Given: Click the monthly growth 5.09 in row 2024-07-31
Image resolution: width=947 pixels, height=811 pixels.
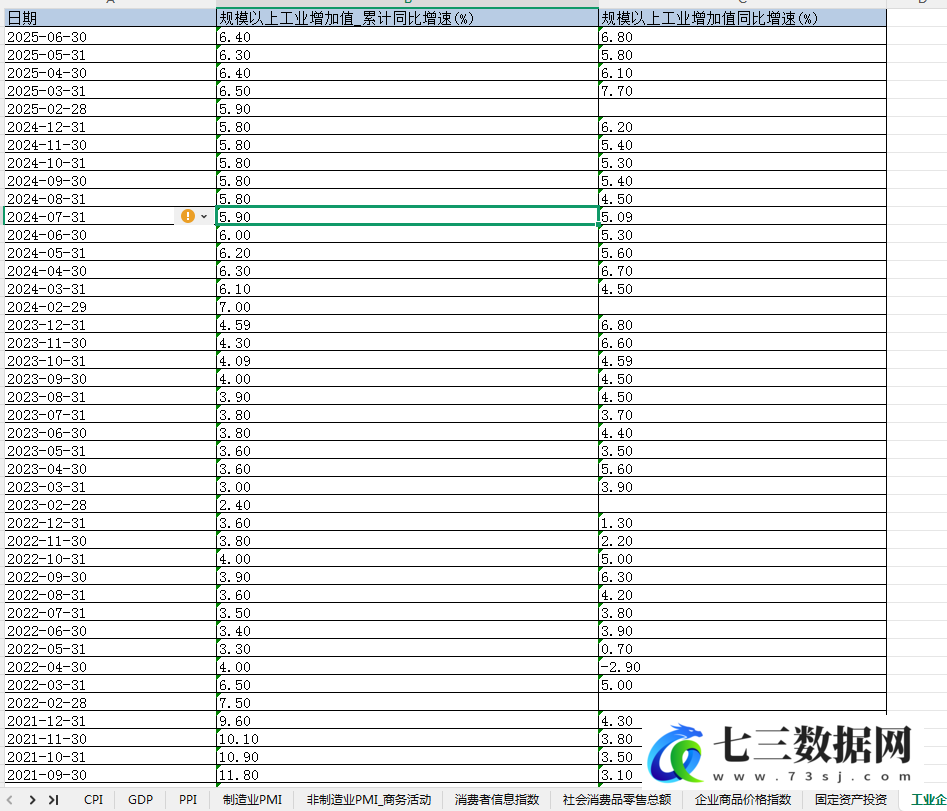Looking at the screenshot, I should (x=743, y=217).
